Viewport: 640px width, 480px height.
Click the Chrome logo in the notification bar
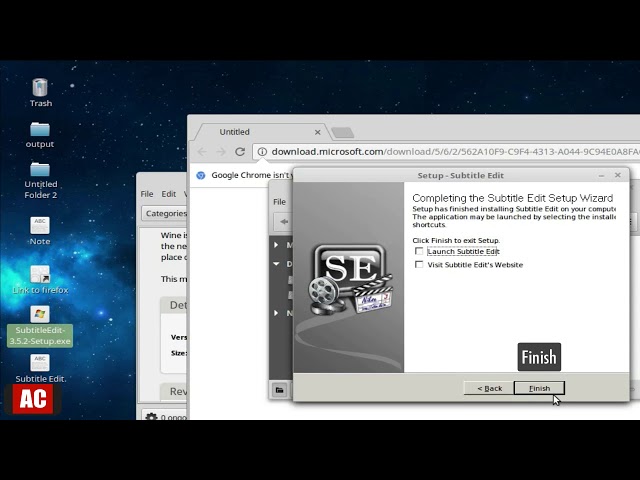(x=200, y=175)
